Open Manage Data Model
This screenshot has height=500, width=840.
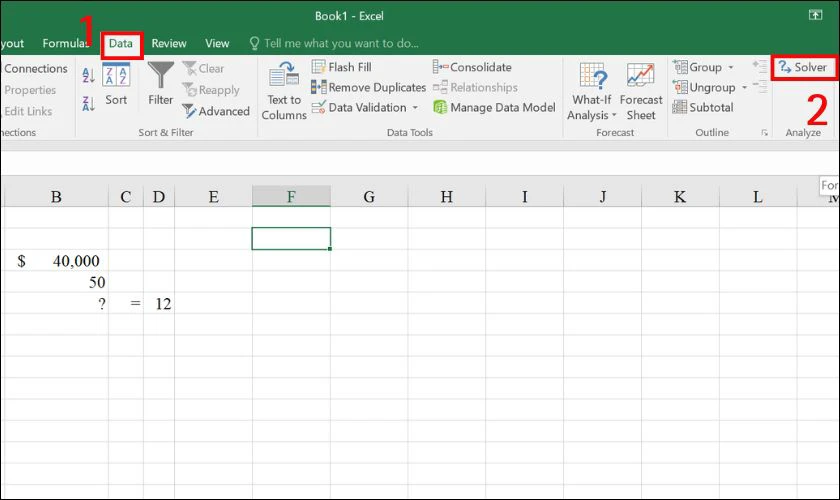494,107
